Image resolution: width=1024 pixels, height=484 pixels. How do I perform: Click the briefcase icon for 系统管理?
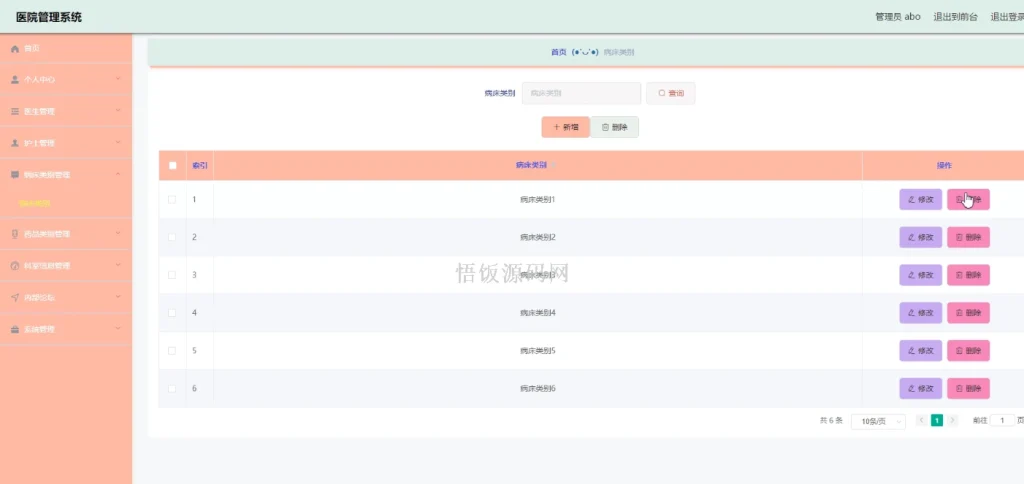(15, 329)
